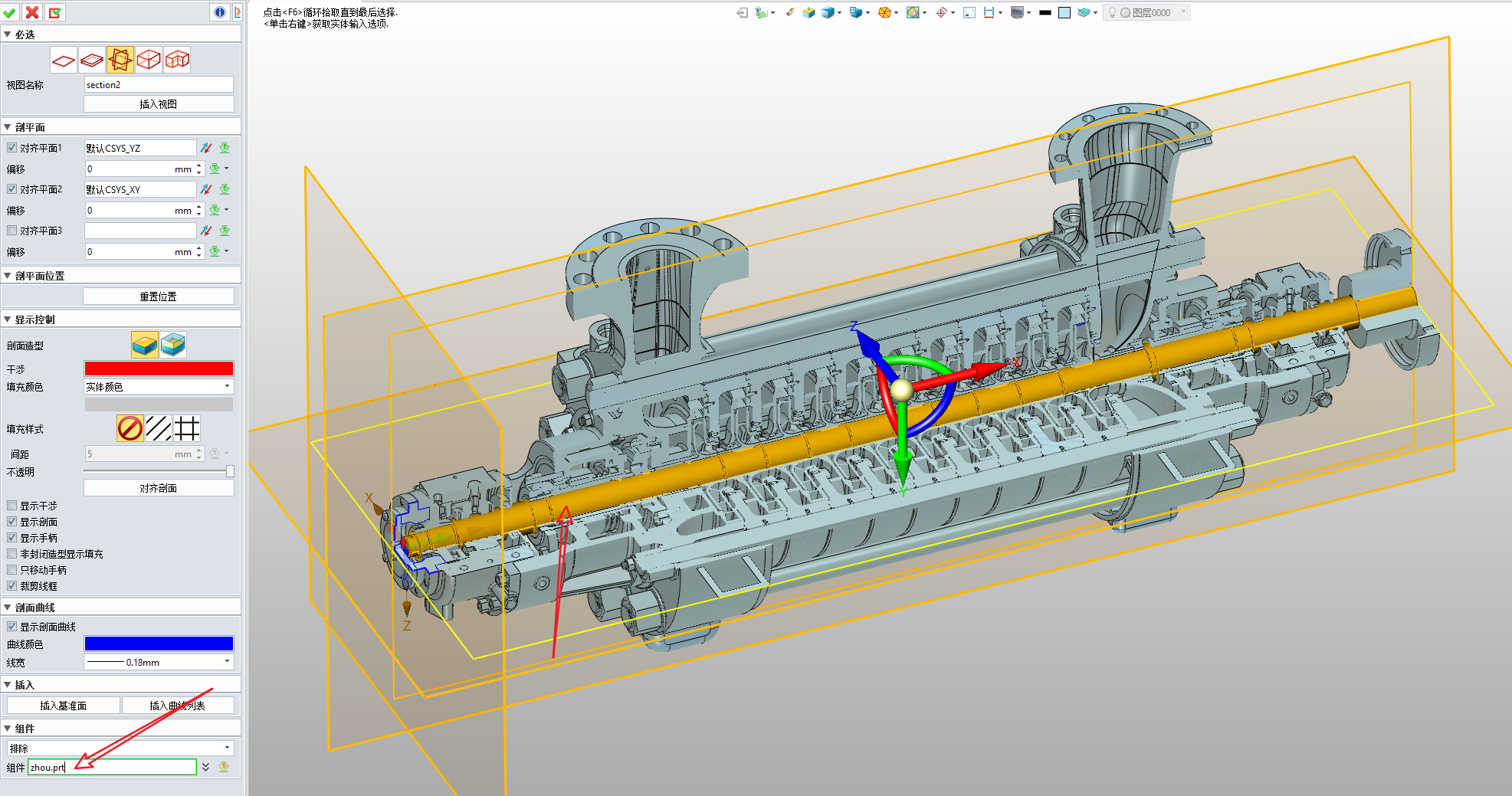This screenshot has height=796, width=1512.
Task: Confirm the section view with the green checkmark
Action: point(10,12)
